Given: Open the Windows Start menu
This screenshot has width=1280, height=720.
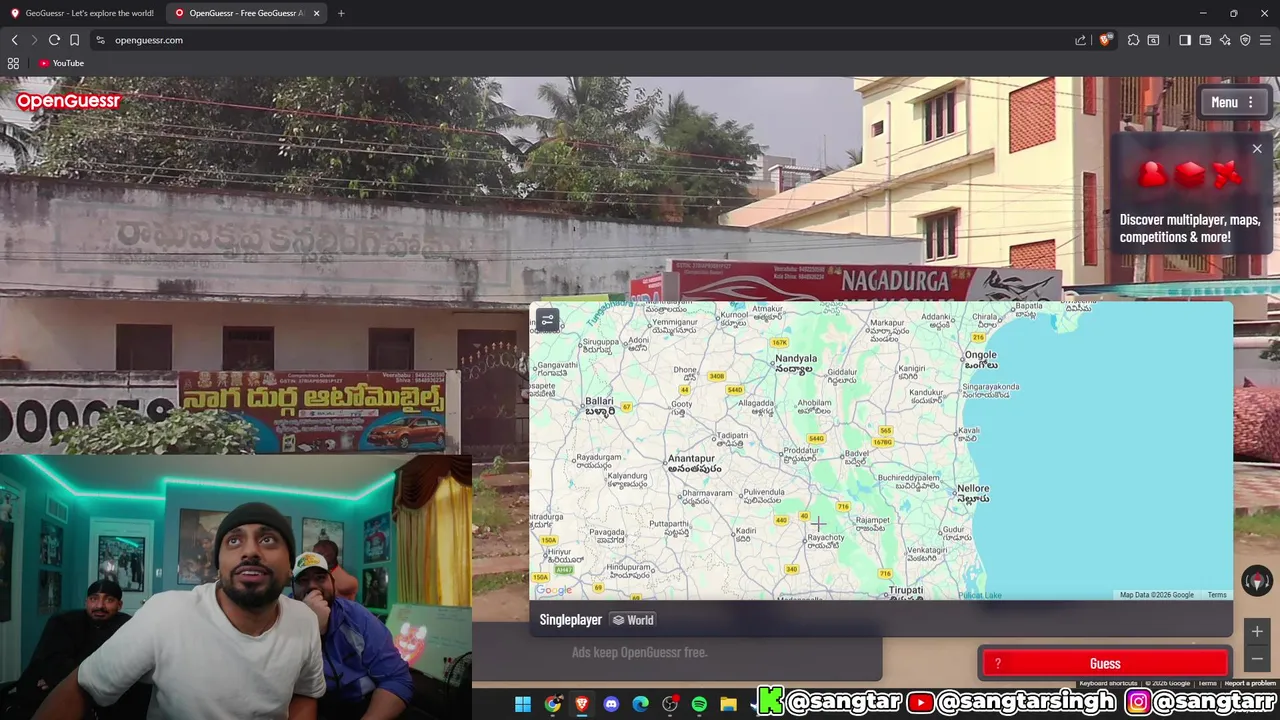Looking at the screenshot, I should coord(523,704).
